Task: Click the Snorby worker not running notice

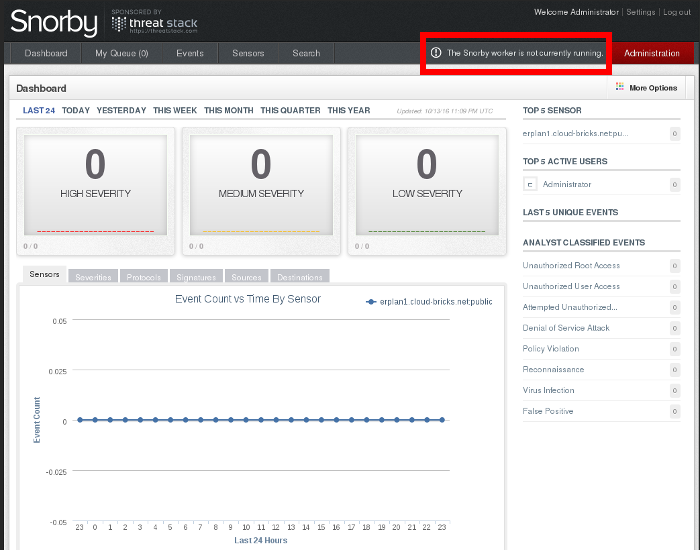Action: [517, 53]
